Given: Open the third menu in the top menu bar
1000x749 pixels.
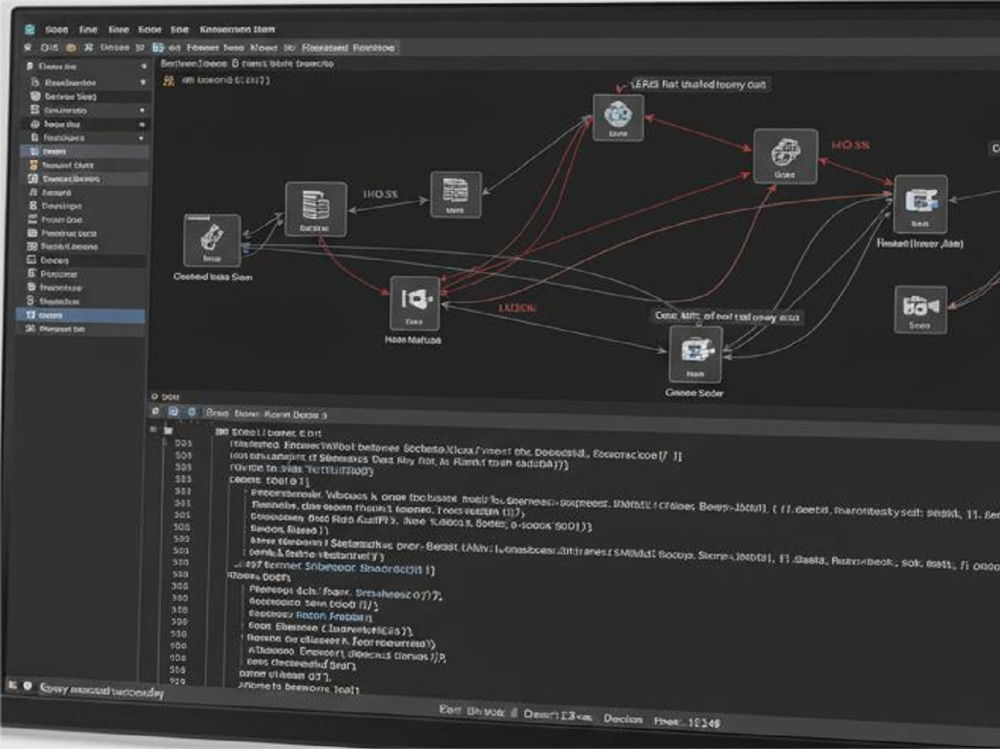Looking at the screenshot, I should click(119, 29).
